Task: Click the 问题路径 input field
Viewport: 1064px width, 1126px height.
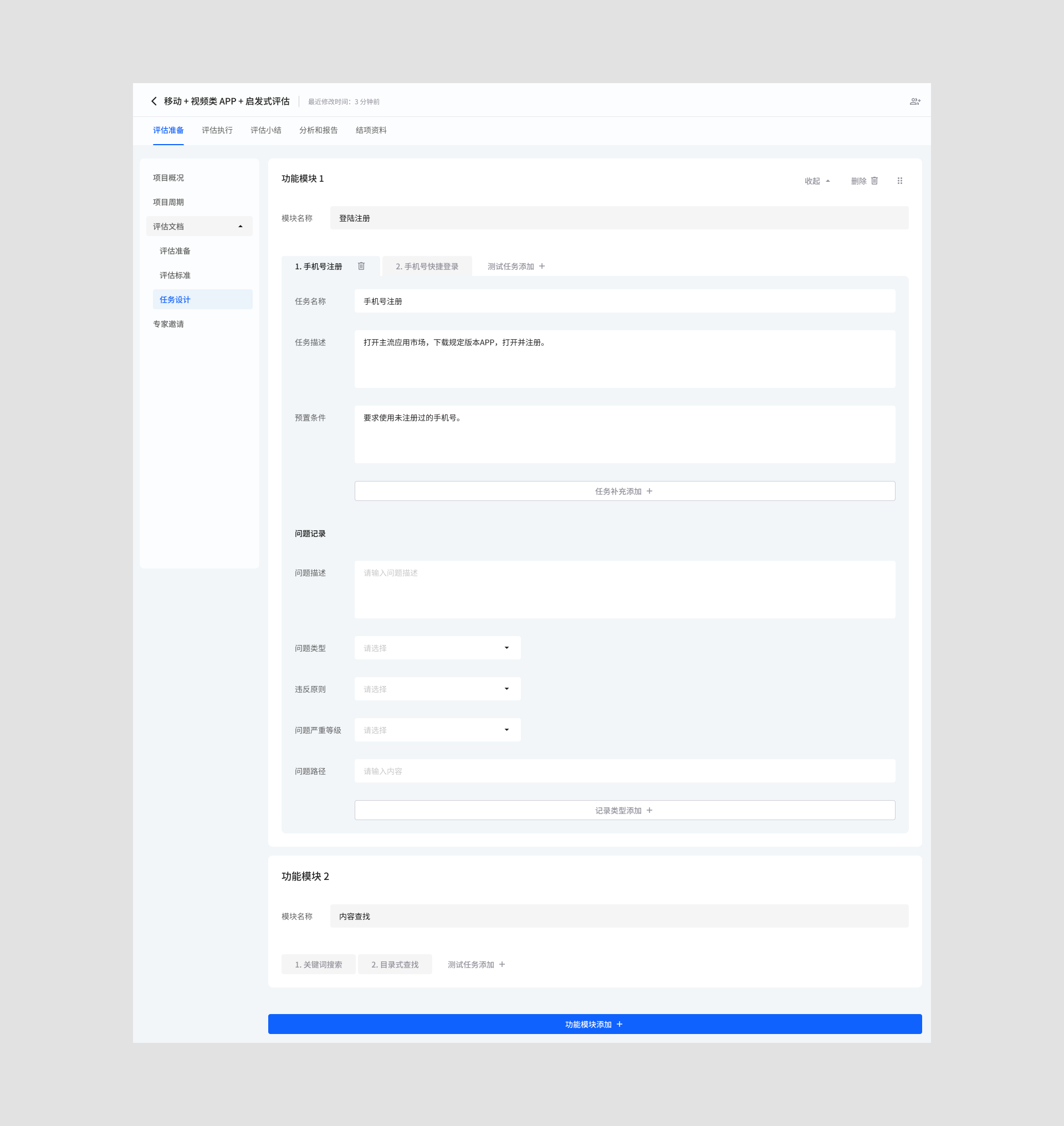Action: coord(625,771)
